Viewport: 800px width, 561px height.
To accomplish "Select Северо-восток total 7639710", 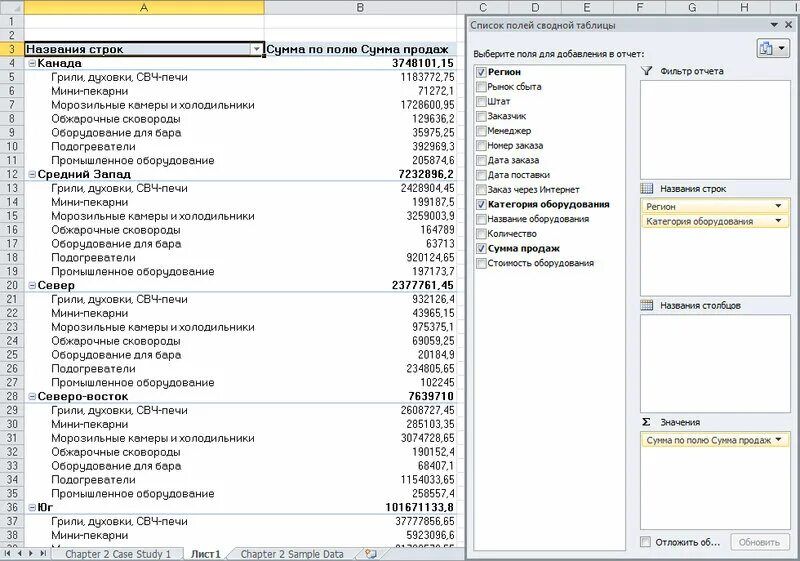I will pyautogui.click(x=360, y=397).
